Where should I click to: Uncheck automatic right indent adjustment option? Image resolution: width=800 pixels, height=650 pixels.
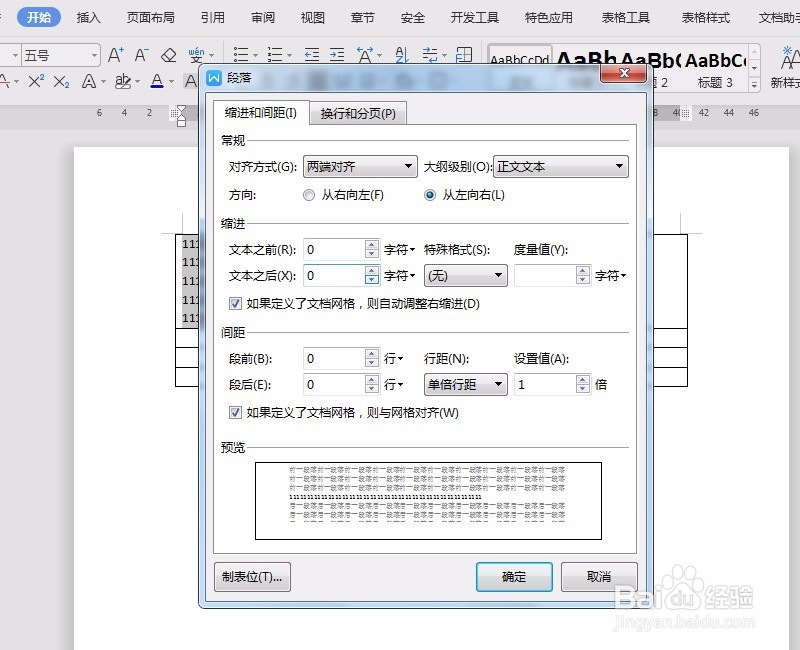pyautogui.click(x=234, y=302)
